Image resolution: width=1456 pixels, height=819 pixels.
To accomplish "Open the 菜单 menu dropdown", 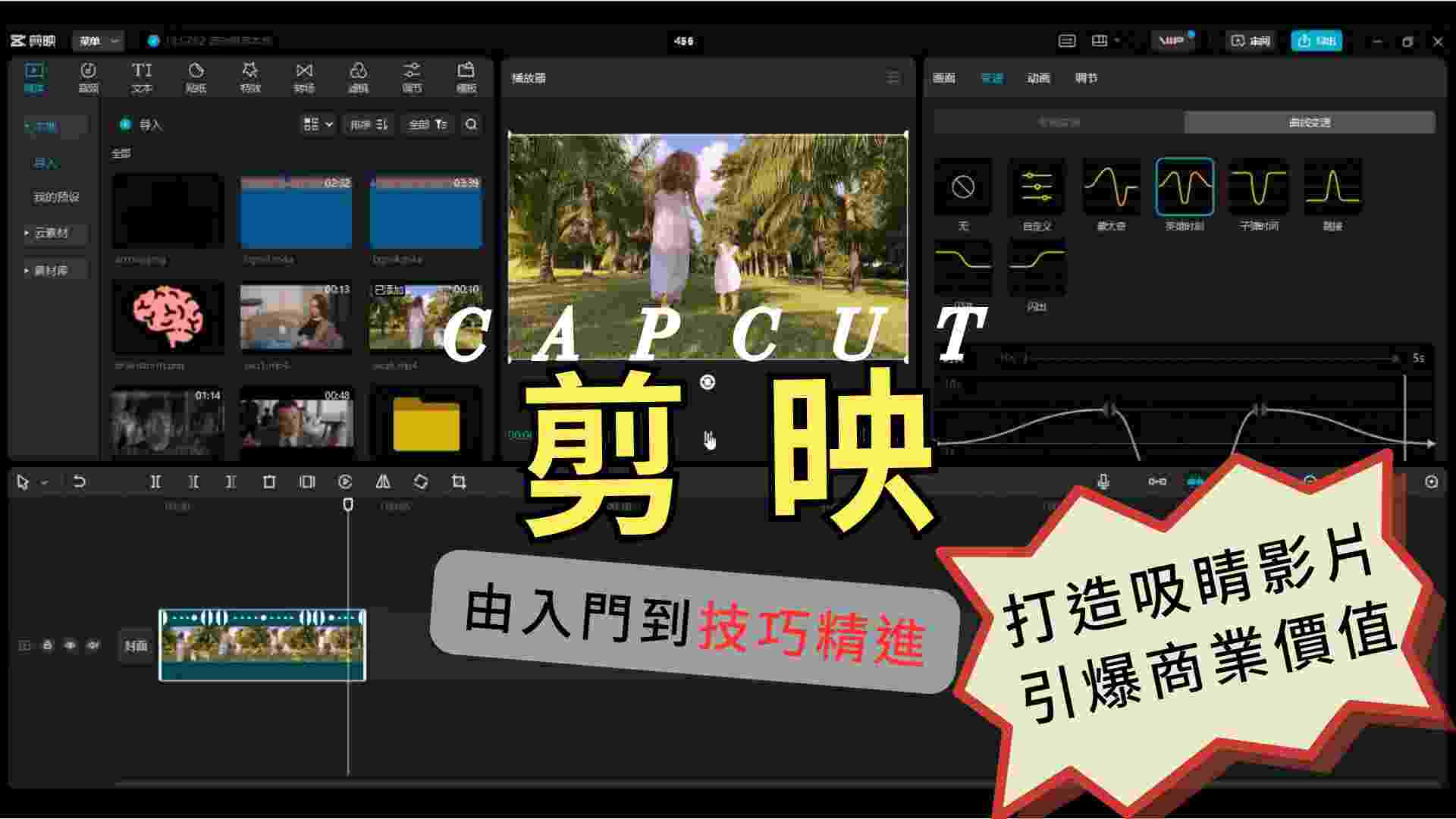I will click(x=99, y=41).
